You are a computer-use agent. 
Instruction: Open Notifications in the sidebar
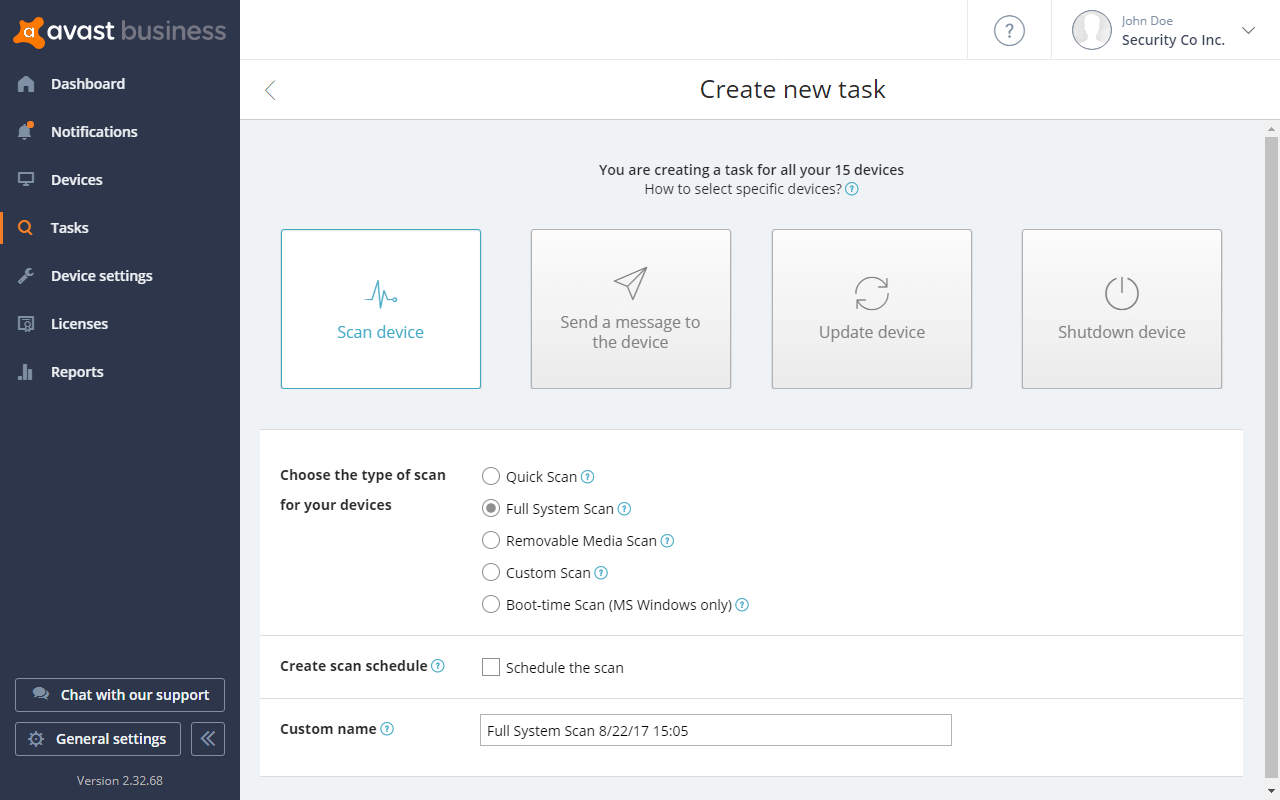94,131
